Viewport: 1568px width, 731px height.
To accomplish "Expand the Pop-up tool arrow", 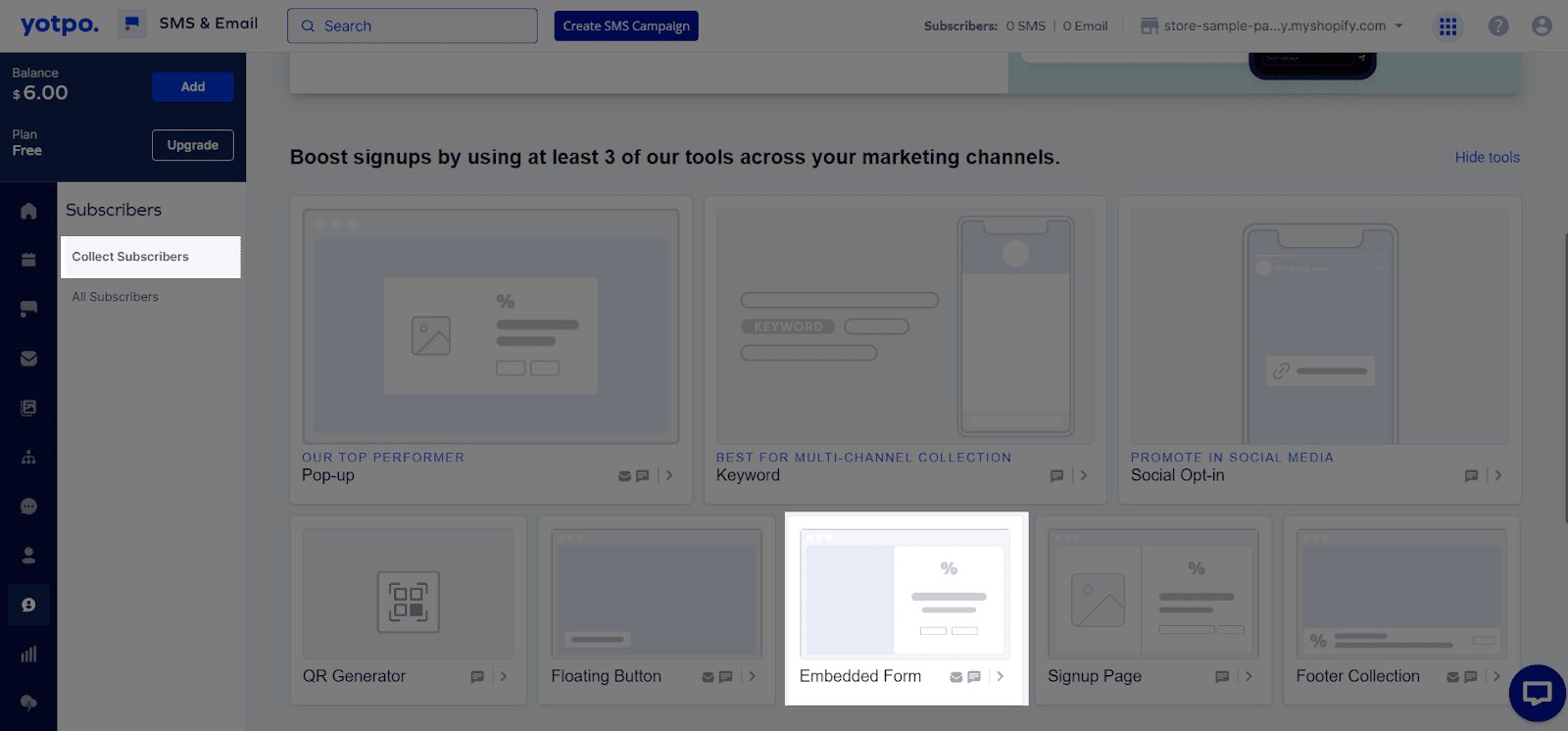I will click(669, 475).
